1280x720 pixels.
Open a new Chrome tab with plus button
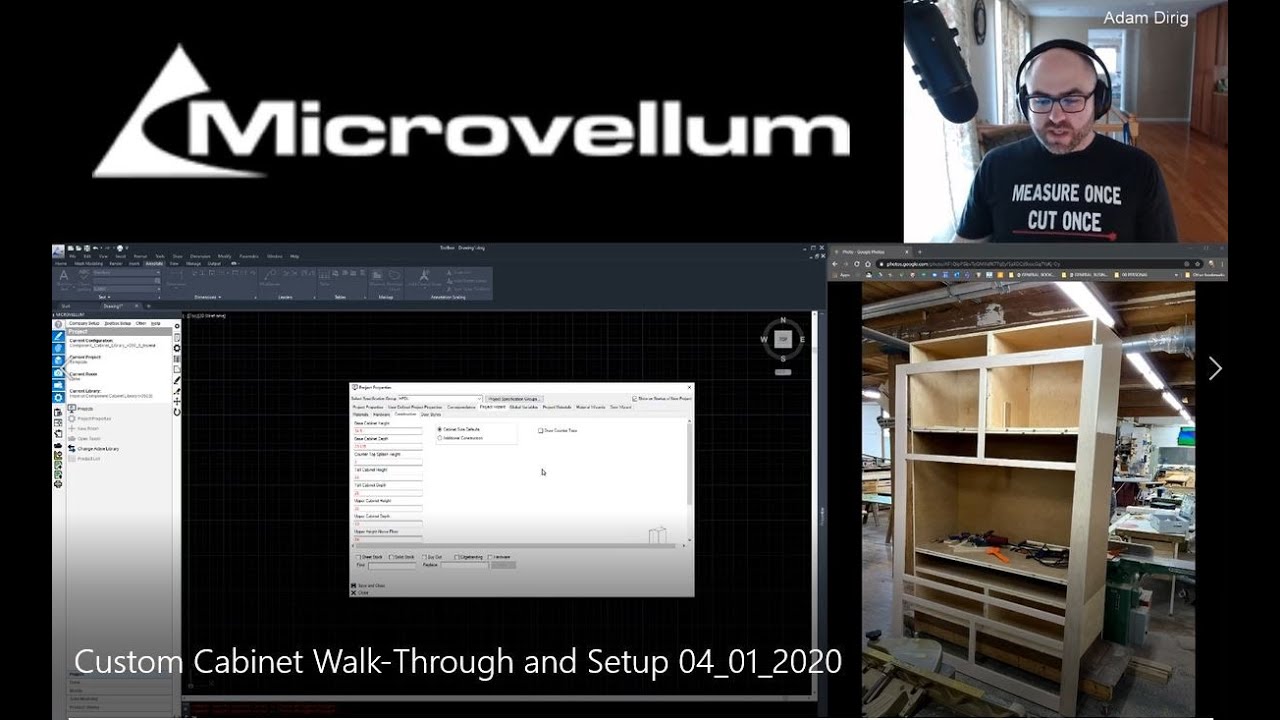tap(920, 252)
